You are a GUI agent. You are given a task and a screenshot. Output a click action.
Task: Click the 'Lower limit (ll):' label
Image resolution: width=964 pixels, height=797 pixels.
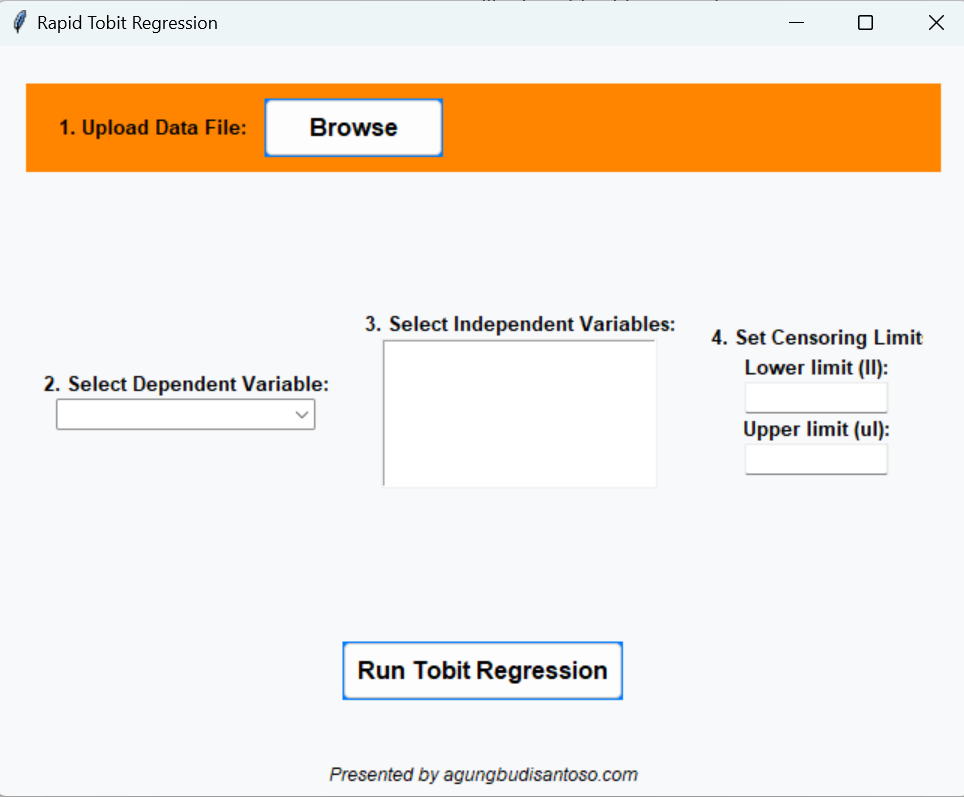click(816, 368)
